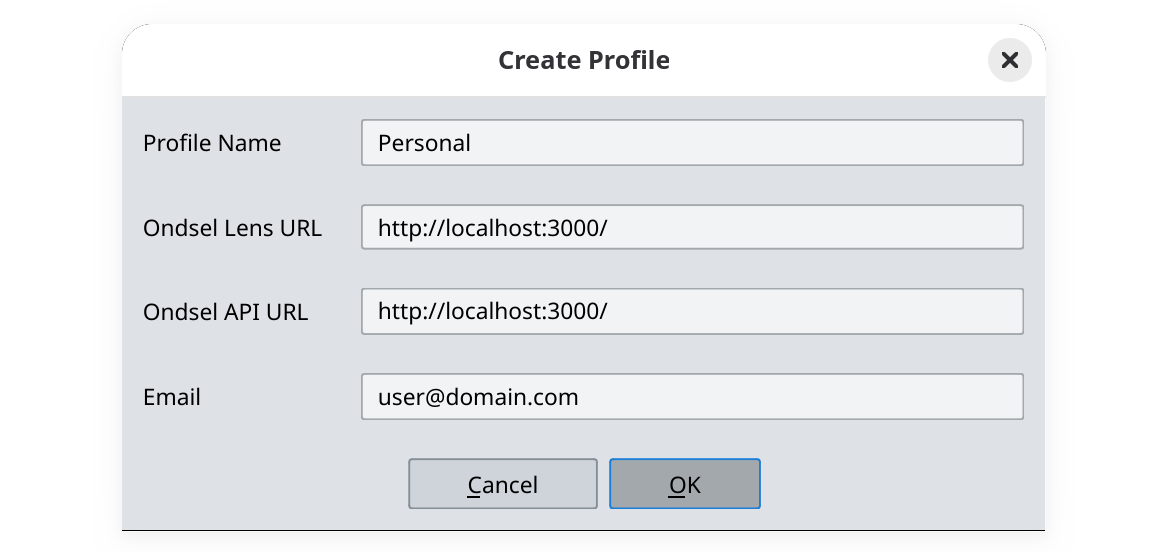Close the Create Profile dialog
Image resolution: width=1167 pixels, height=552 pixels.
[1009, 60]
